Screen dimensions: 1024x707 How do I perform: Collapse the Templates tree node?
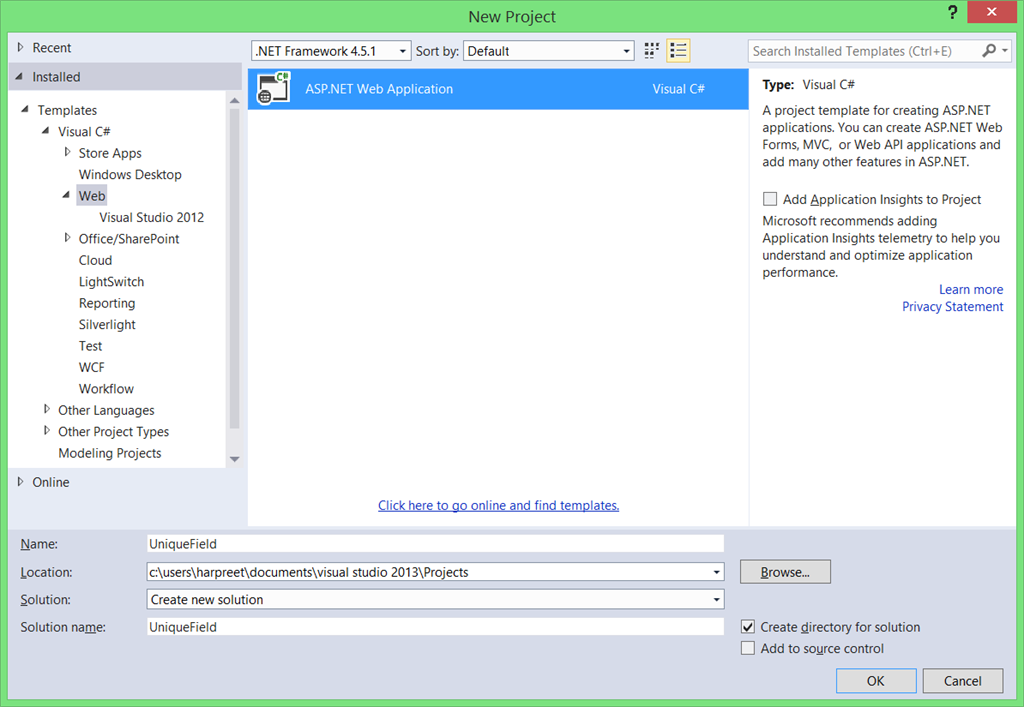(25, 109)
